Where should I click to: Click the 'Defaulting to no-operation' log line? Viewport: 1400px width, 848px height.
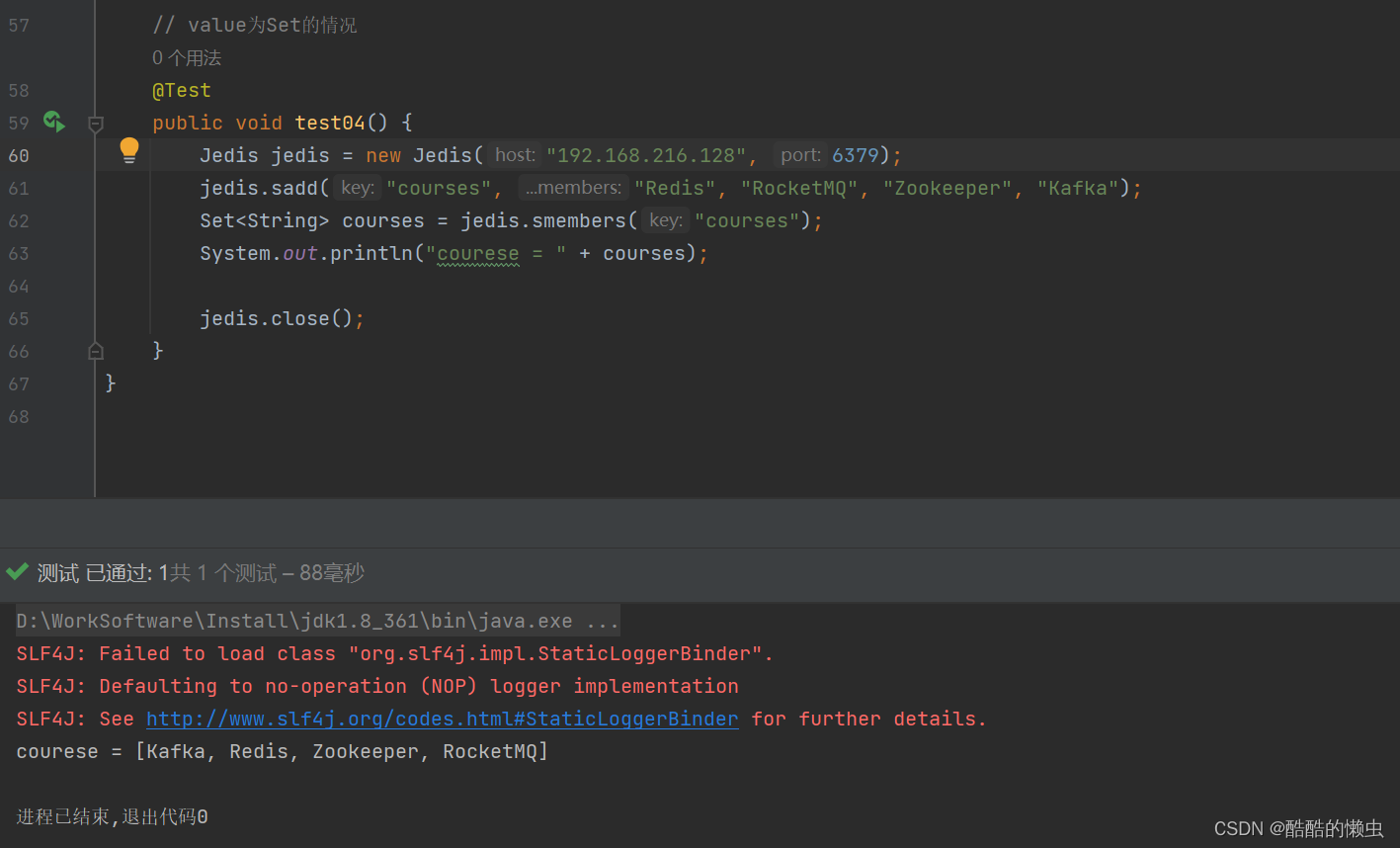point(377,686)
